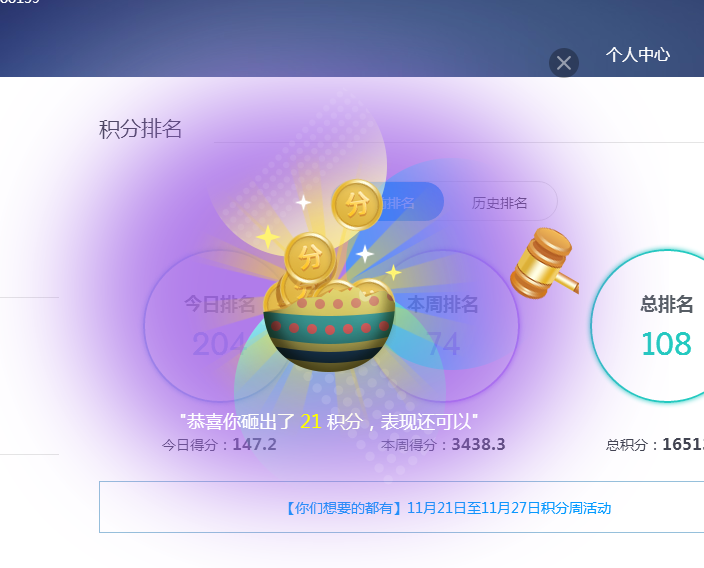Click the lower 分 gold coin

click(310, 258)
